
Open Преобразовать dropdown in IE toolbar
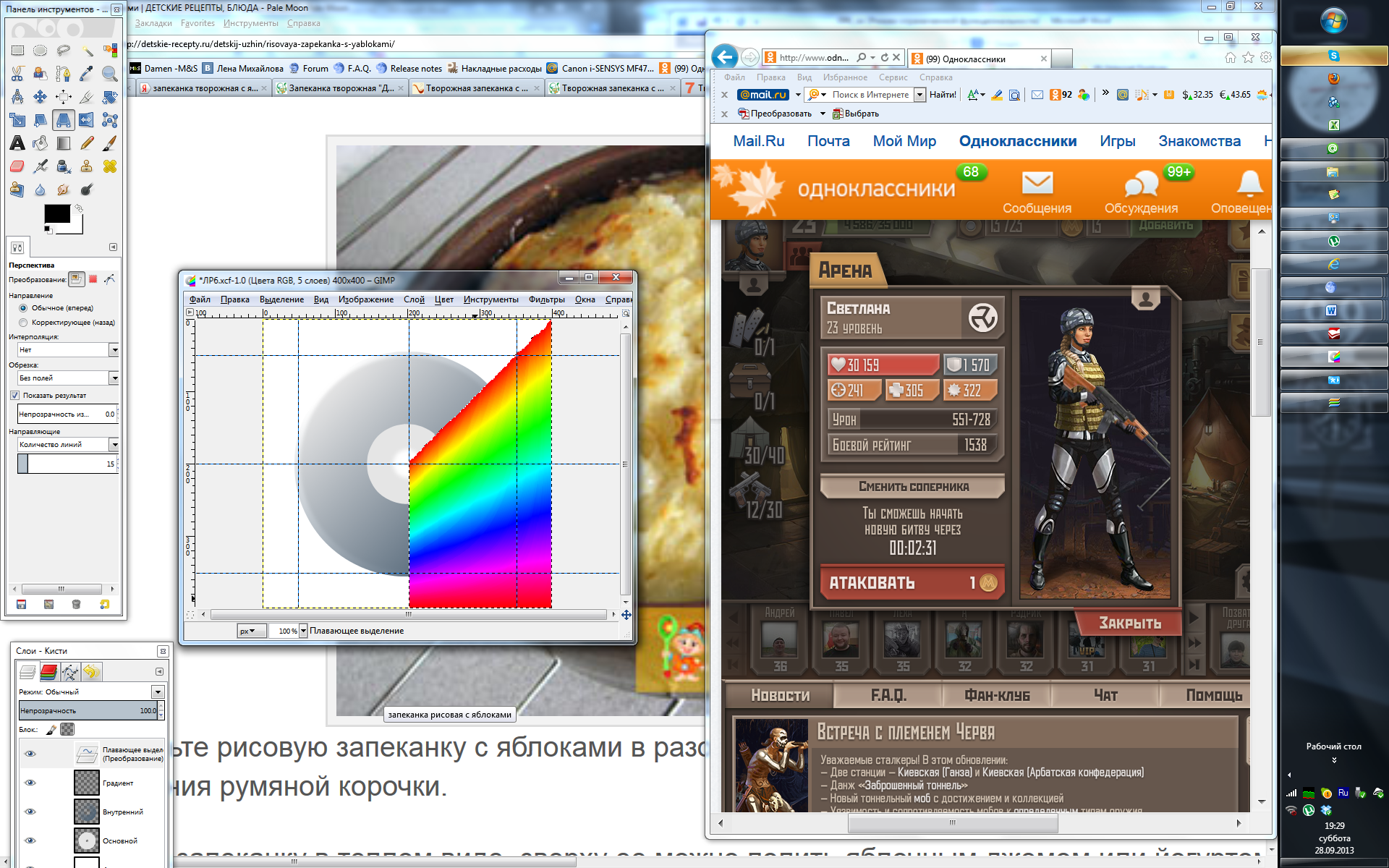(x=823, y=114)
